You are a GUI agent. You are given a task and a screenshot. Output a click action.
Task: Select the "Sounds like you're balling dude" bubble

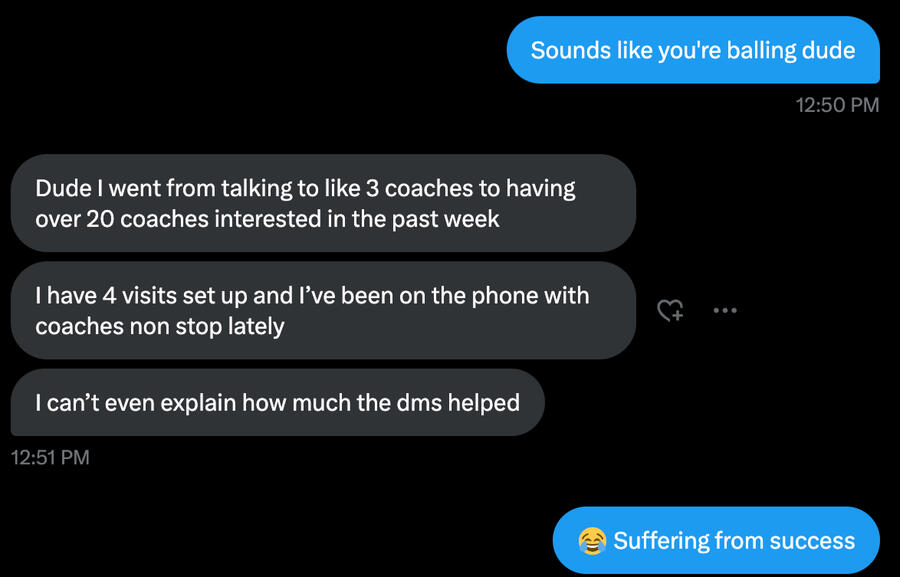coord(693,50)
